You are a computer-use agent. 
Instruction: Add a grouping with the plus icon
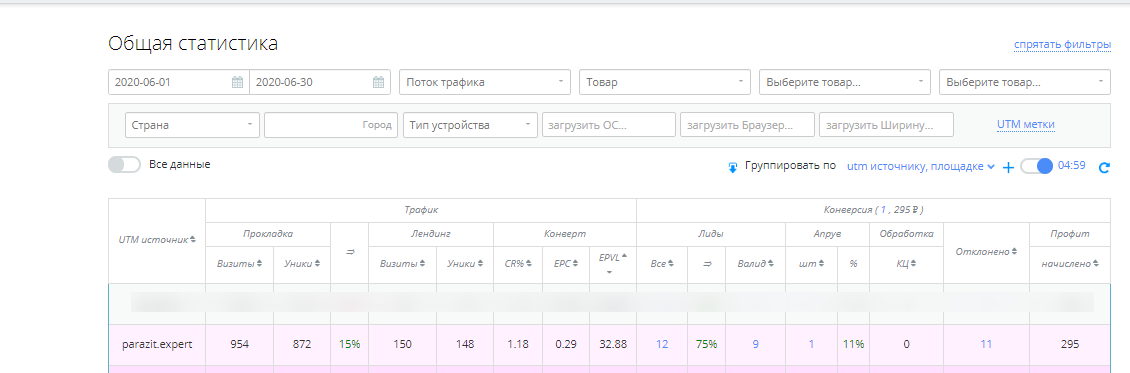coord(1008,168)
